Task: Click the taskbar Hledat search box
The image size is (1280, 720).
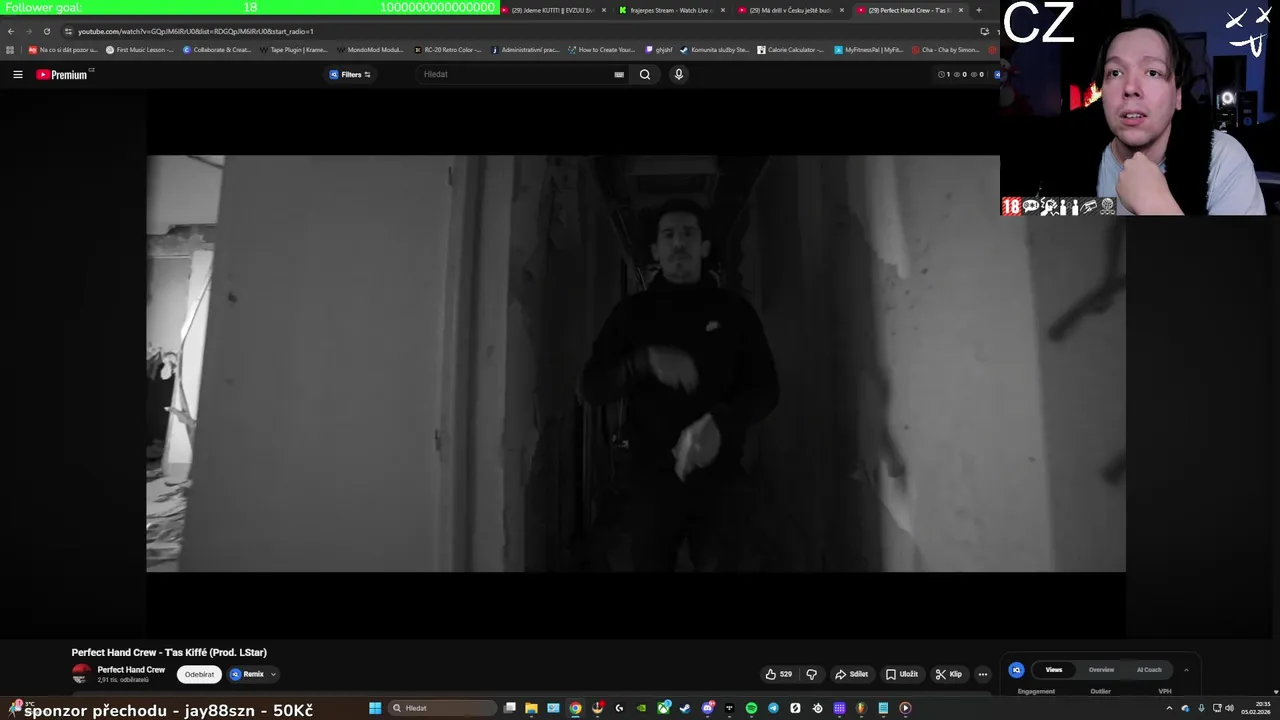Action: pos(442,708)
